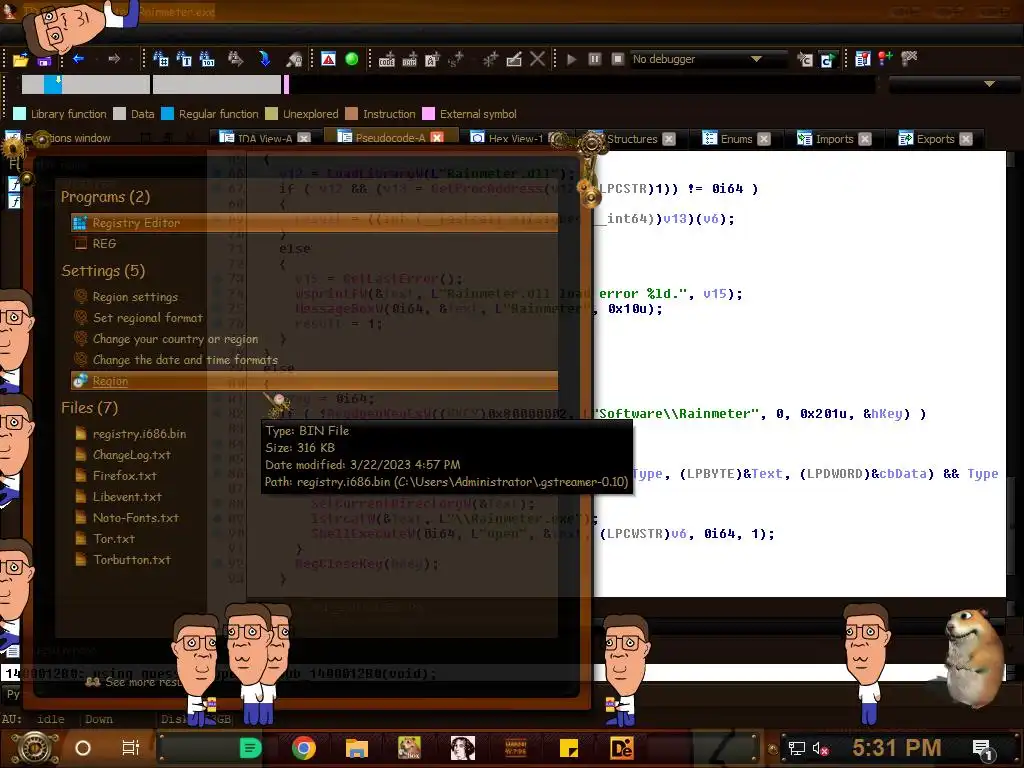
Task: Click the red warning triangle toolbar icon
Action: [x=328, y=59]
